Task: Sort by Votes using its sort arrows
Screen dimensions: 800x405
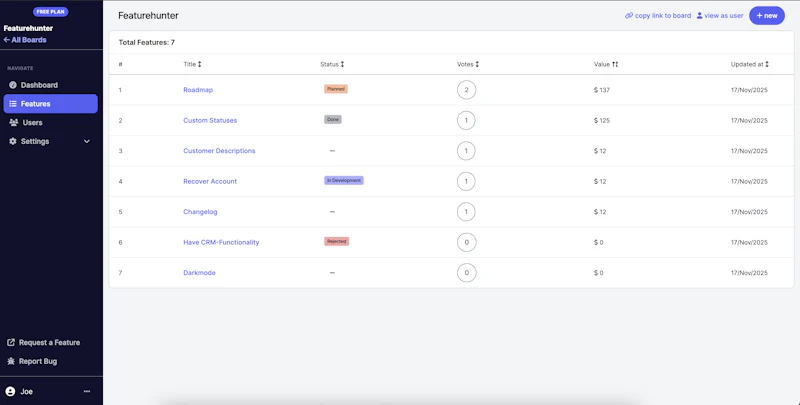Action: (477, 64)
